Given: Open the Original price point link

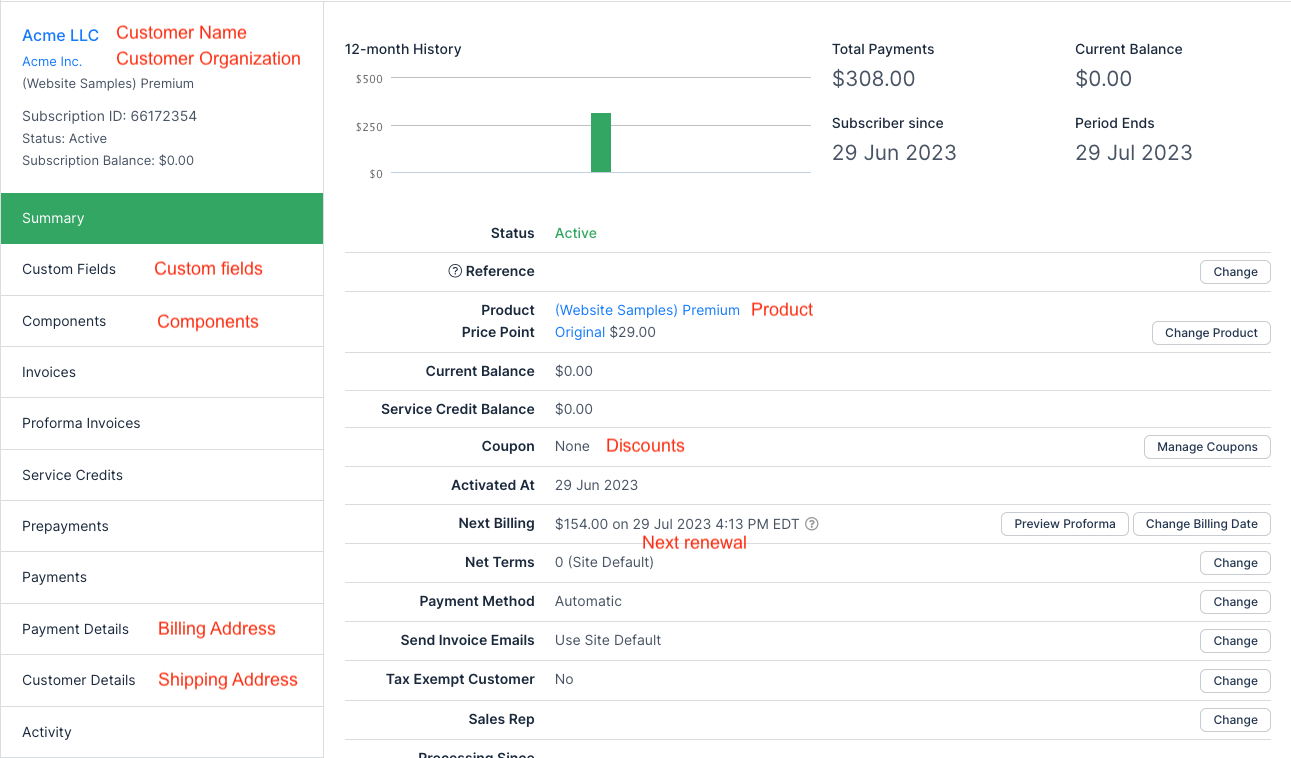Looking at the screenshot, I should (580, 332).
